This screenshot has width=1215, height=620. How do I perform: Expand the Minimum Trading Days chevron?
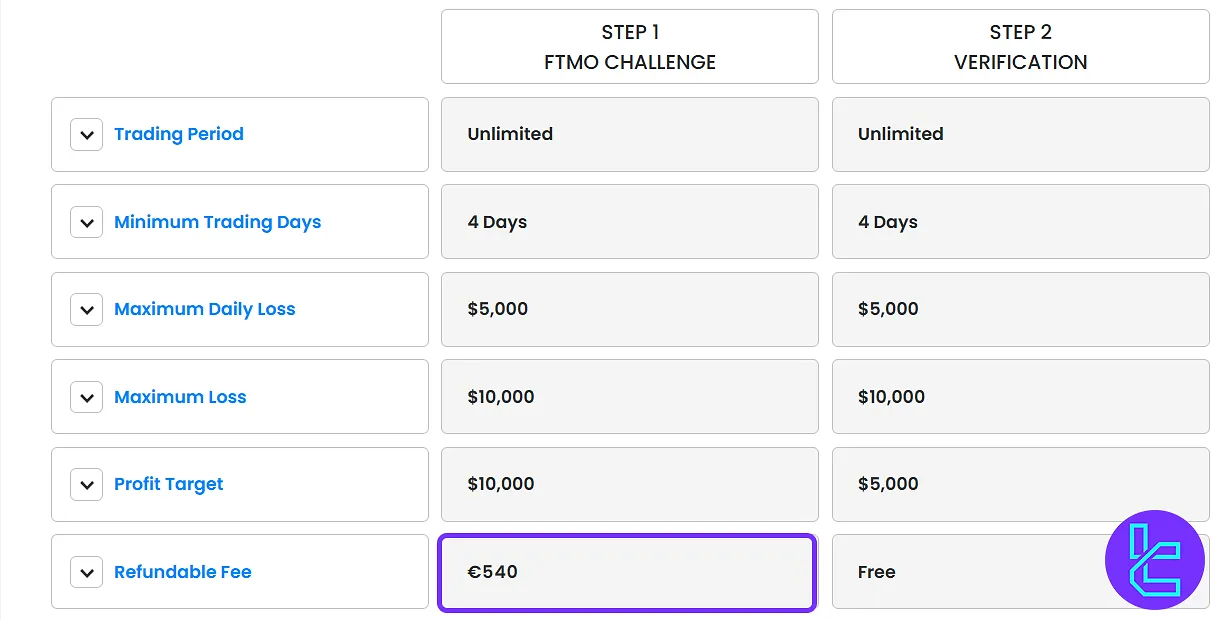[87, 222]
